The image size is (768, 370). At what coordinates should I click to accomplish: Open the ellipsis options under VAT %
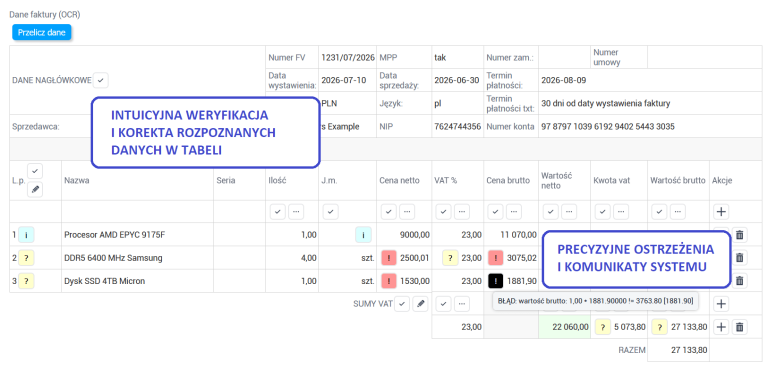point(462,212)
